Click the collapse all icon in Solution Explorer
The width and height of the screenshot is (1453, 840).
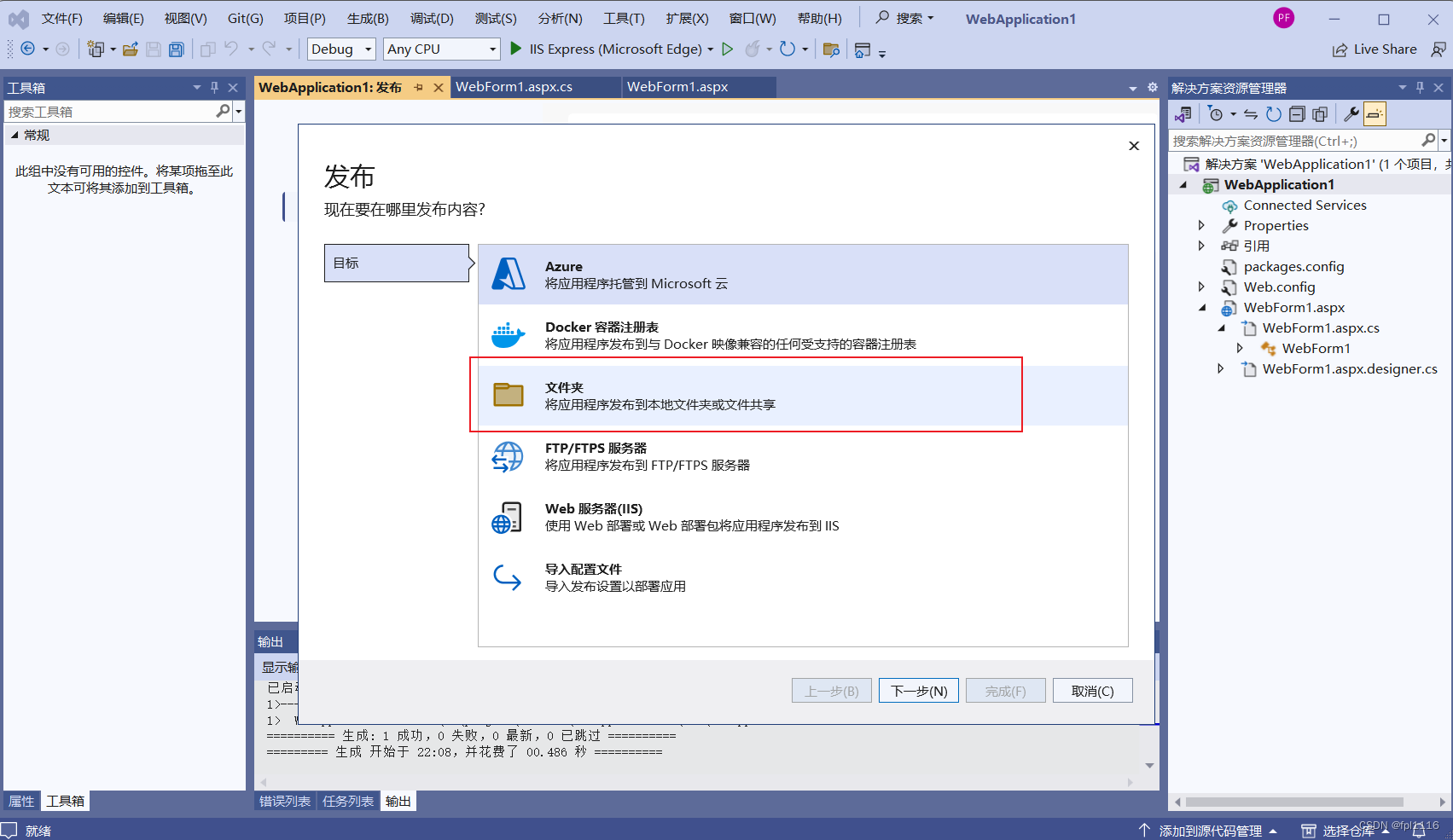pos(1297,114)
